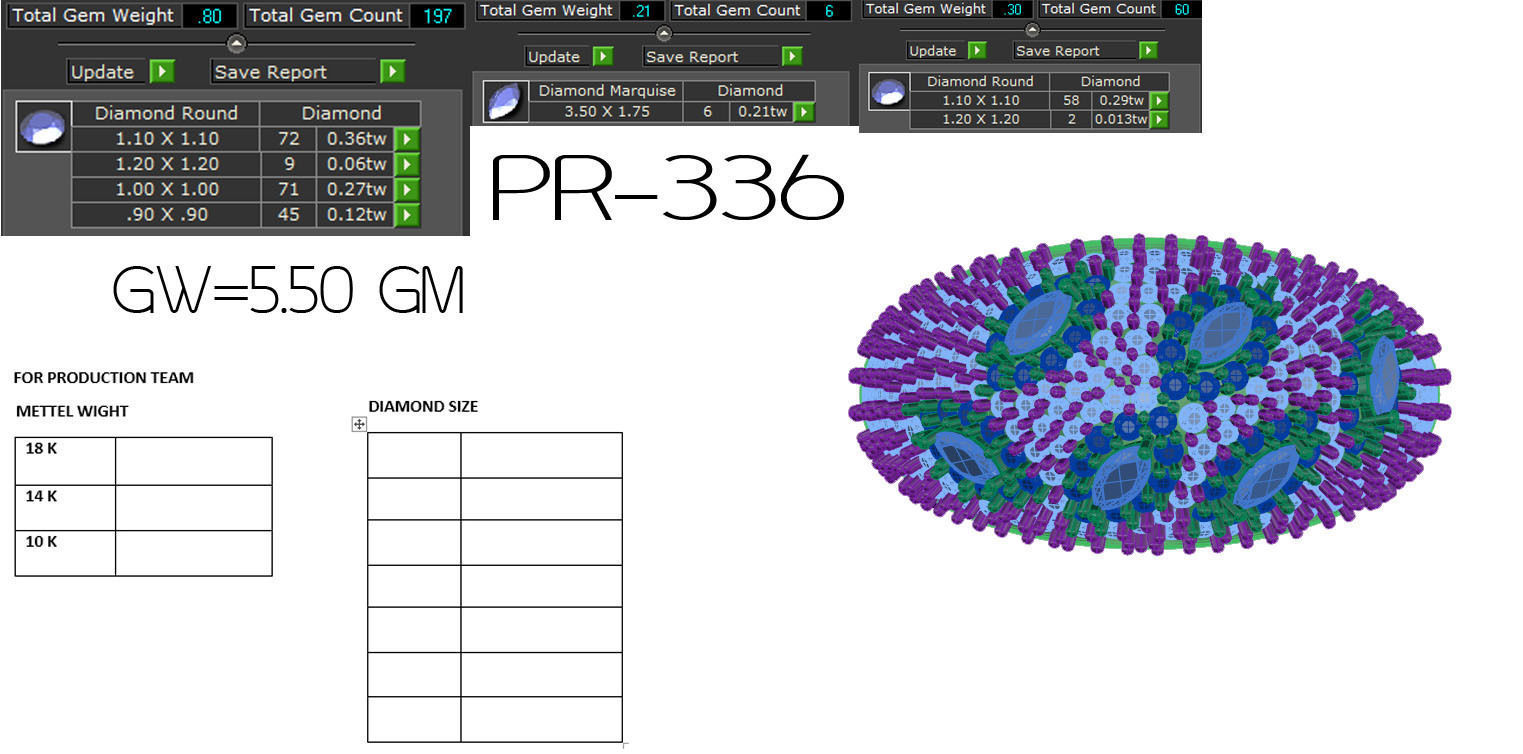Click green arrow on the 0.29tw row
Viewport: 1523px width, 754px height.
point(1158,101)
